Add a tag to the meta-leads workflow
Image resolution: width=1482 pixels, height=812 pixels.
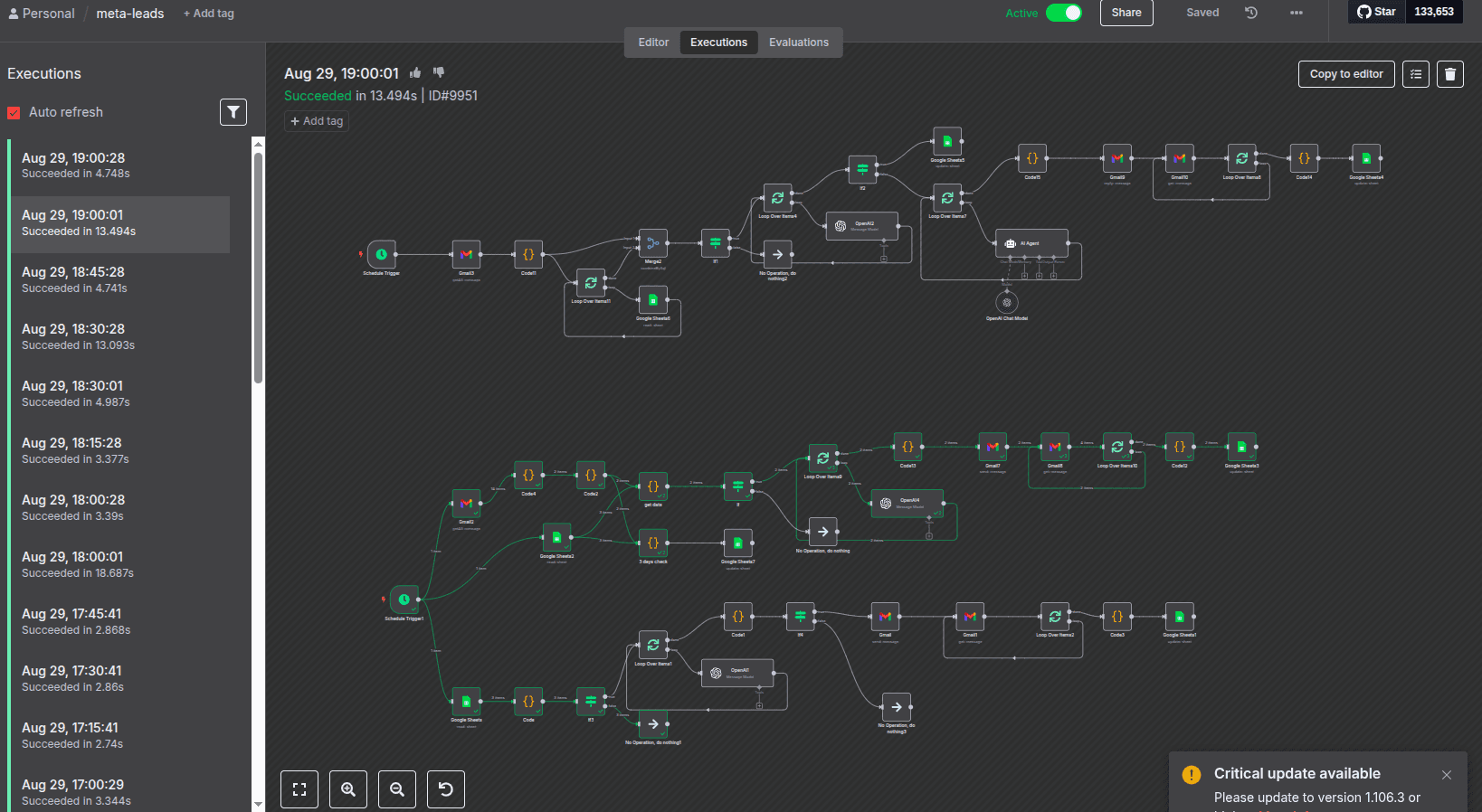pyautogui.click(x=209, y=14)
